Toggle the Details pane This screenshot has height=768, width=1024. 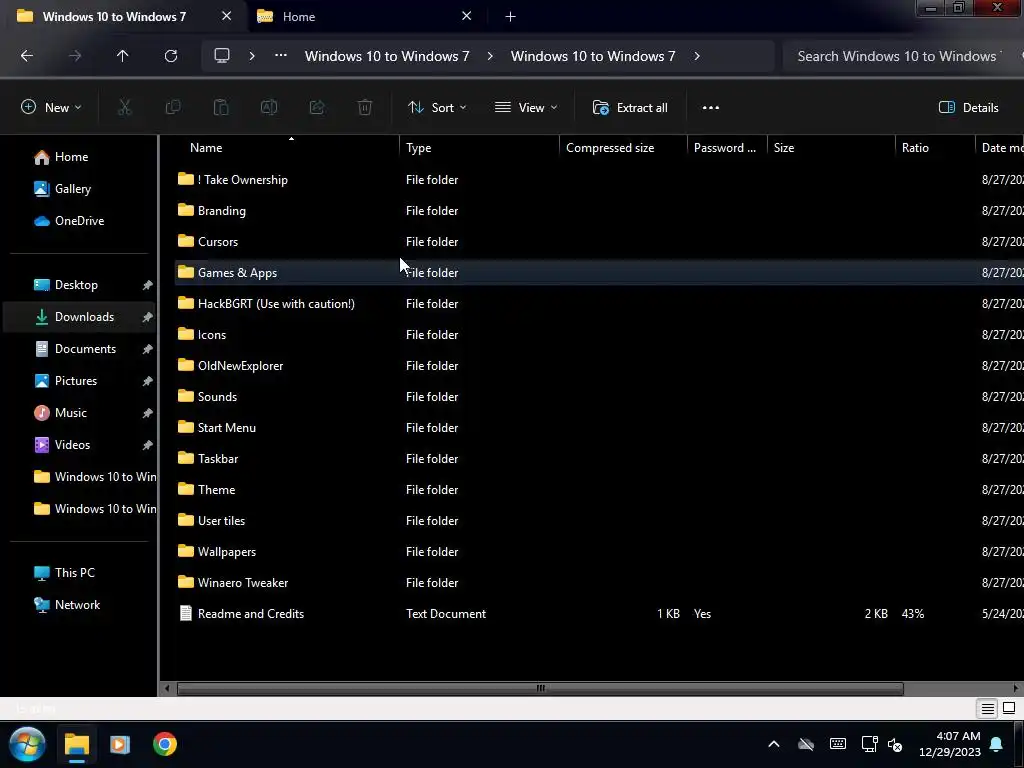tap(968, 108)
